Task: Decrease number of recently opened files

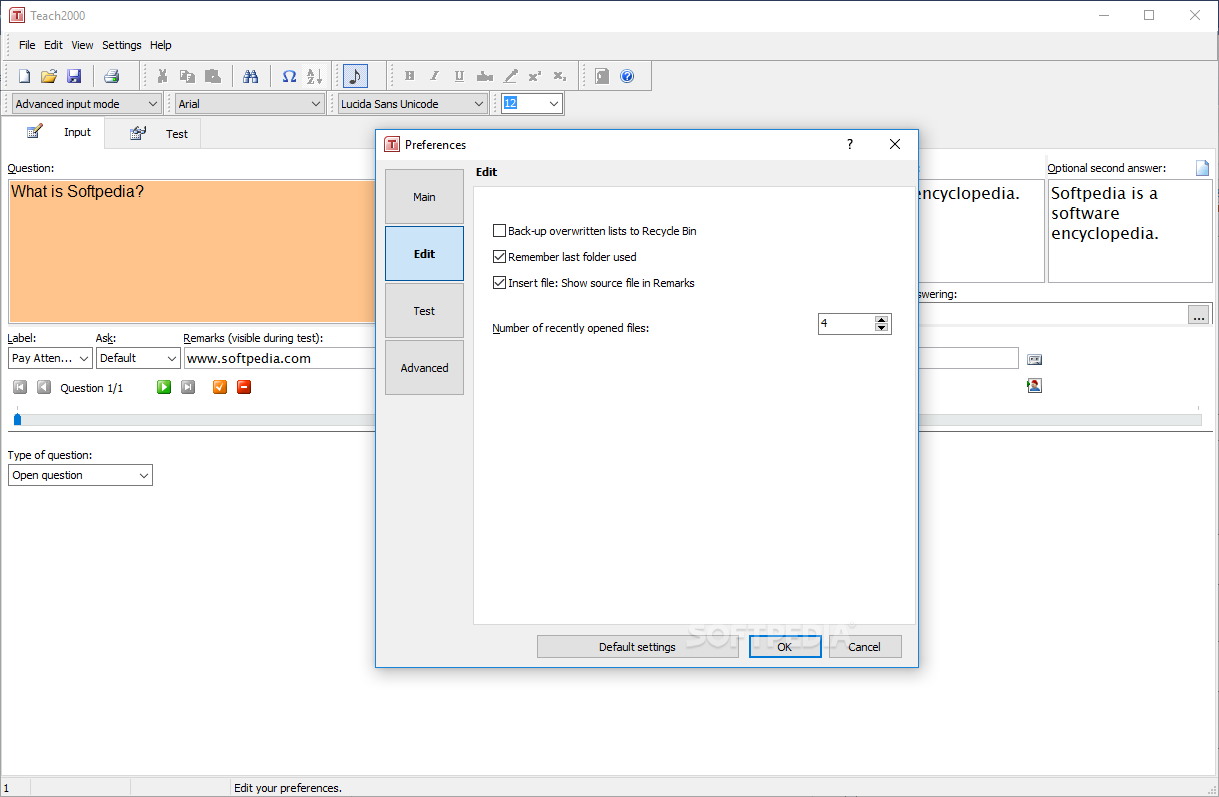Action: coord(881,328)
